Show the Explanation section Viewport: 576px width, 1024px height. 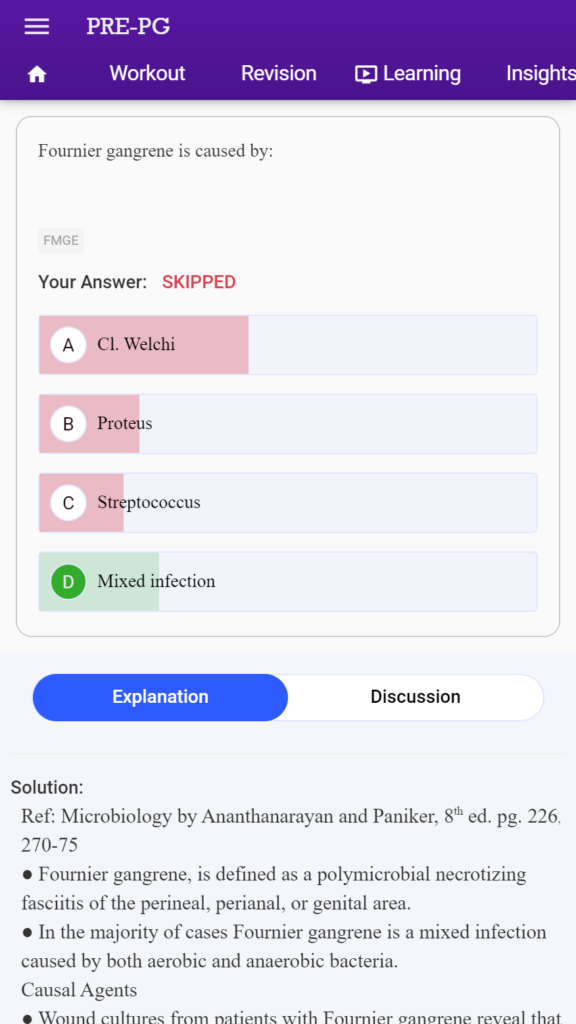[x=160, y=697]
